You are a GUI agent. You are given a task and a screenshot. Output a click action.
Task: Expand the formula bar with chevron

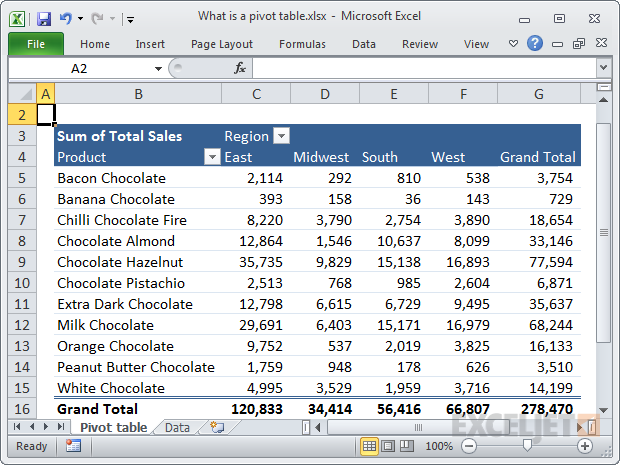point(603,68)
